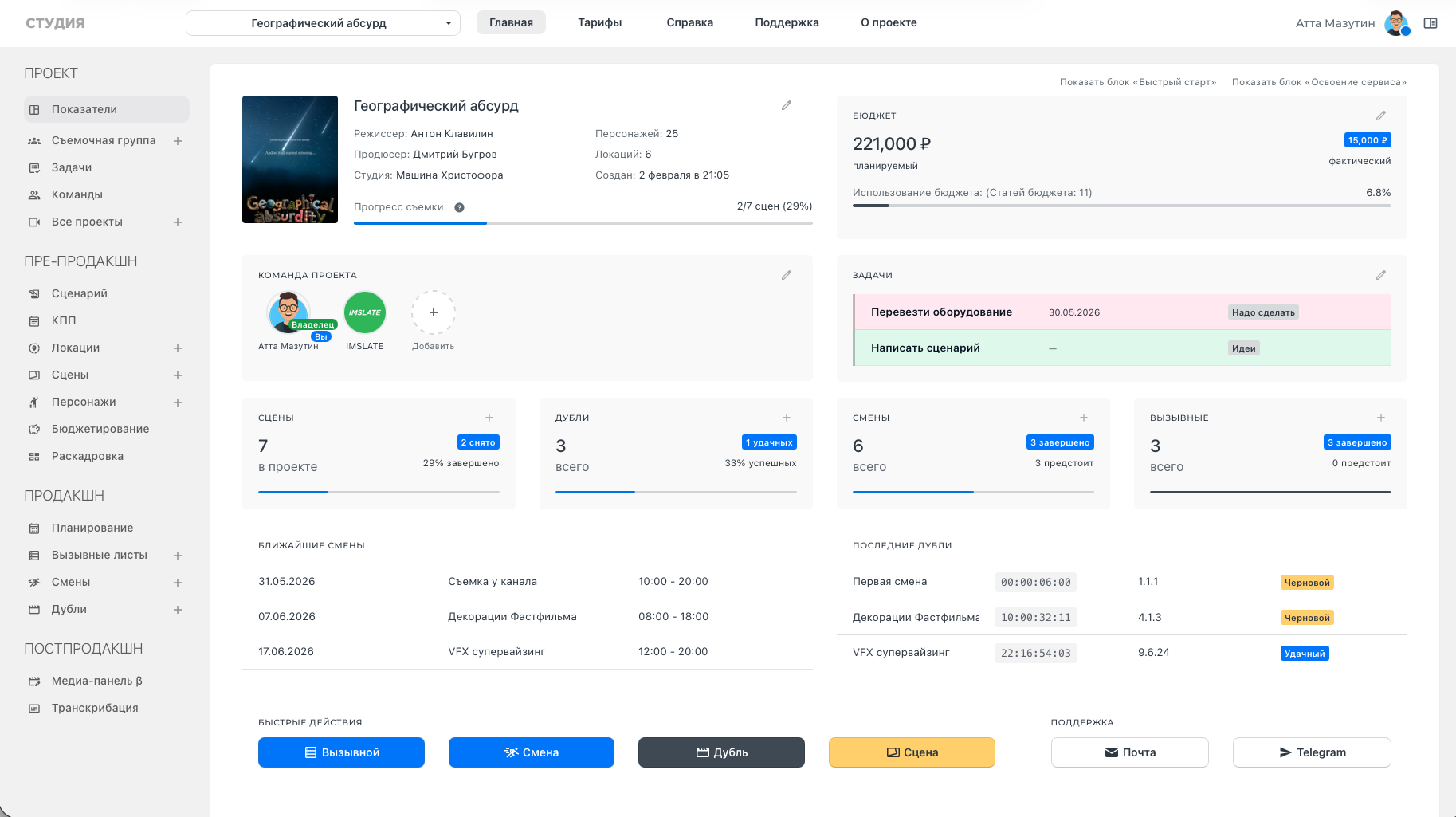Screen dimensions: 1456x817
Task: Open task Написать сценарий
Action: click(1122, 348)
